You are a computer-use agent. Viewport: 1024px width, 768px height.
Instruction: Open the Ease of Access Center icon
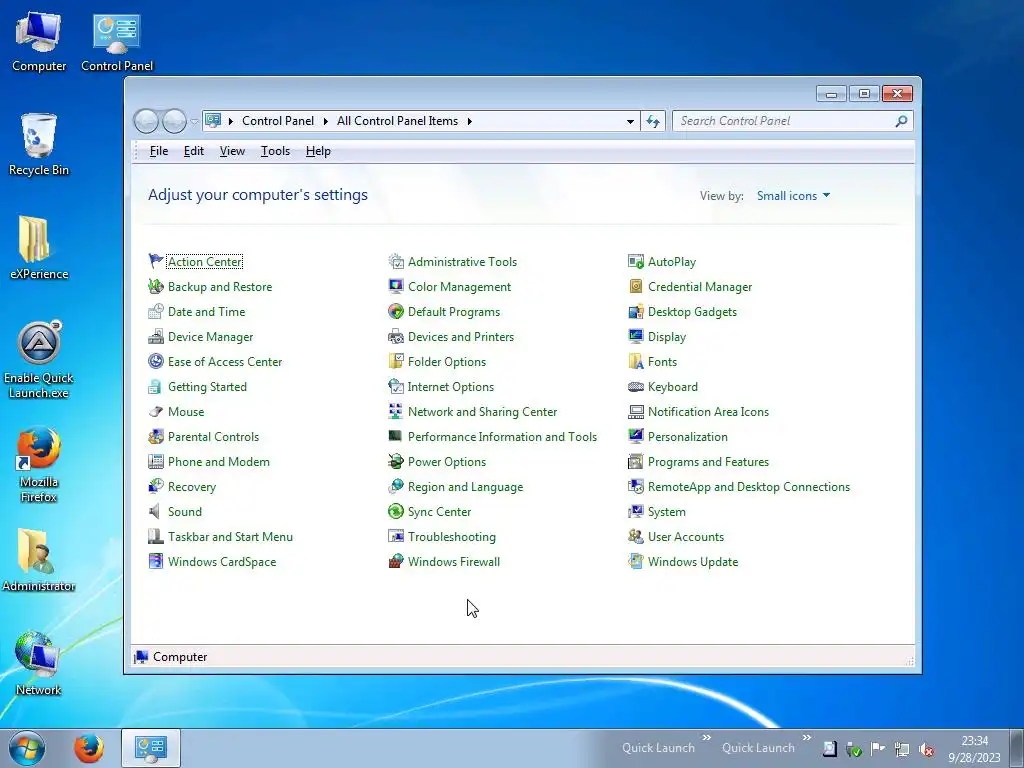(155, 361)
